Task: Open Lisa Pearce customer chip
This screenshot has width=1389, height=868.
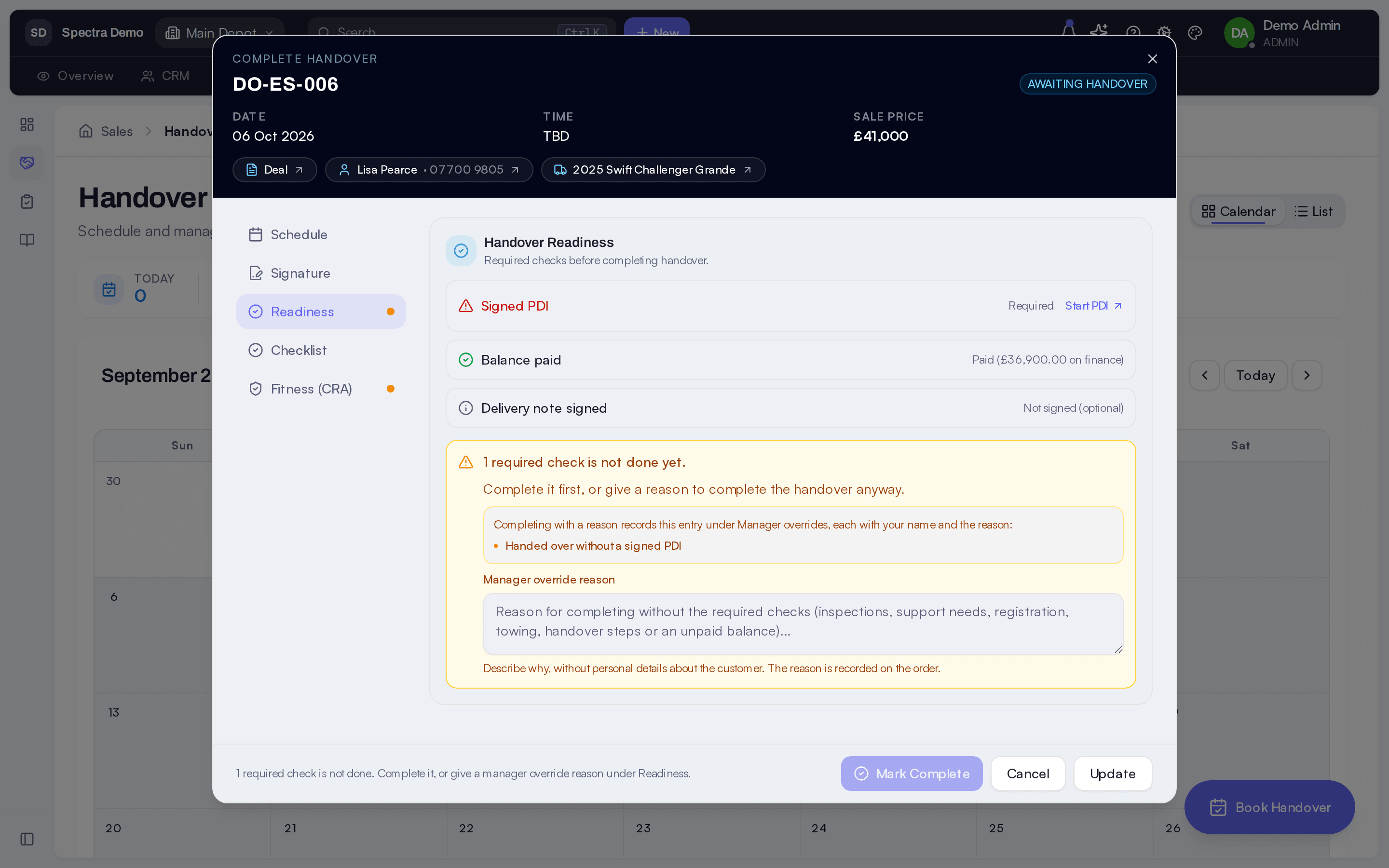Action: click(x=429, y=169)
